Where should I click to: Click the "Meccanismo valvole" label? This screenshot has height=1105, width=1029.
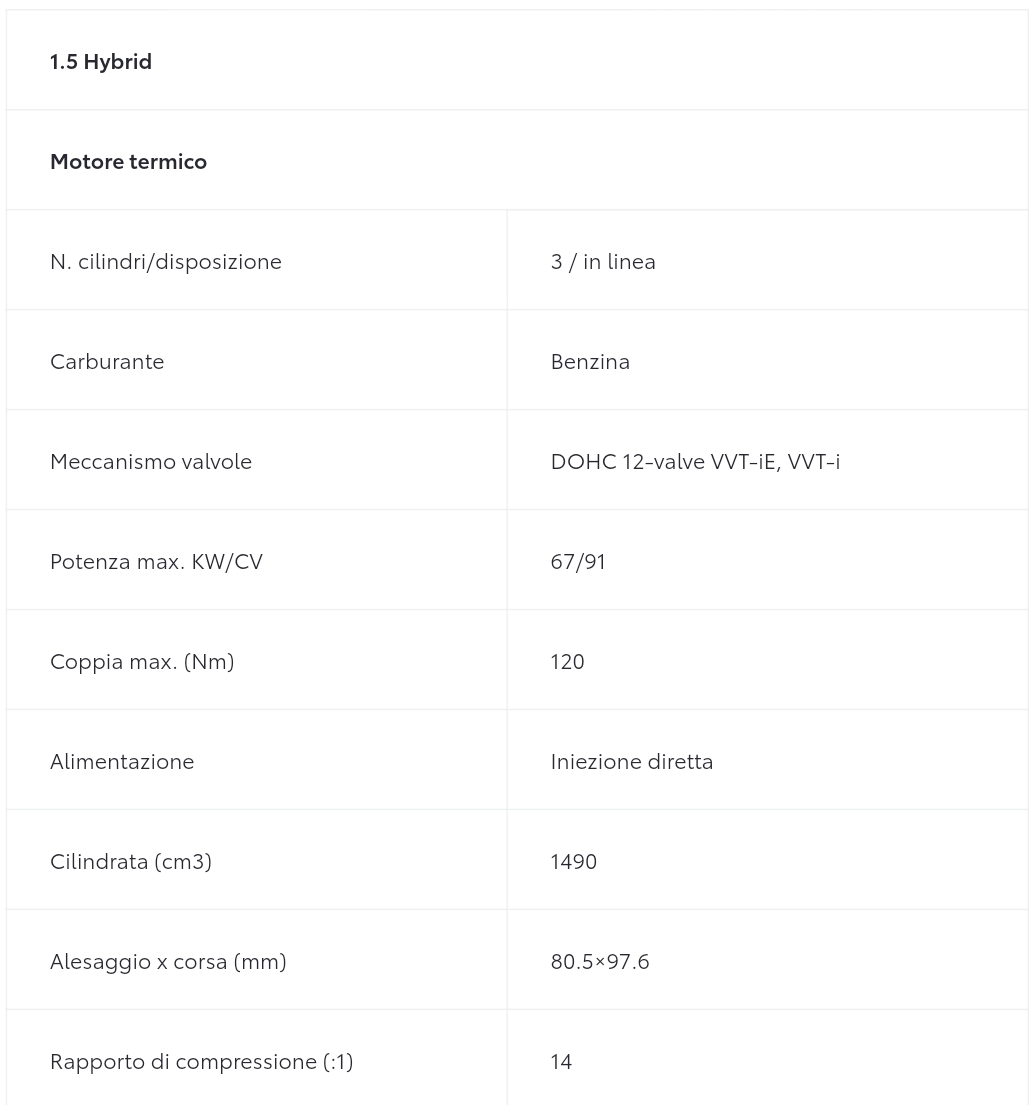tap(151, 462)
